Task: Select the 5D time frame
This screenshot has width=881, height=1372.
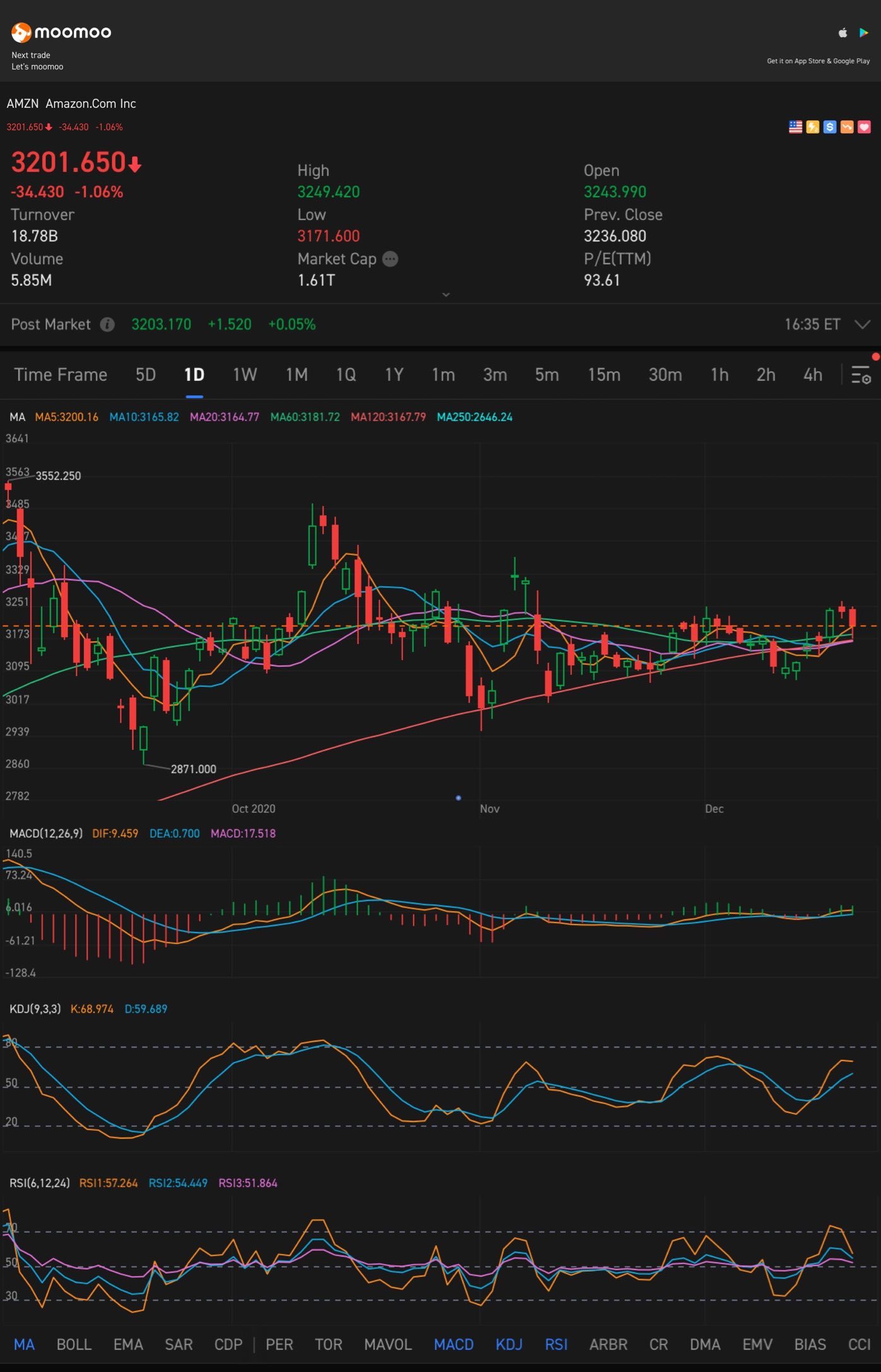Action: pos(146,375)
